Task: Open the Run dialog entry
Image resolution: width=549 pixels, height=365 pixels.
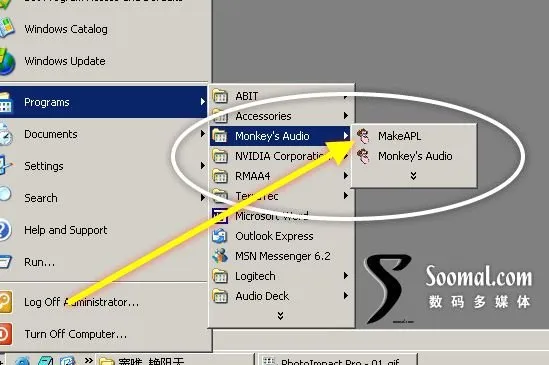Action: [x=104, y=262]
